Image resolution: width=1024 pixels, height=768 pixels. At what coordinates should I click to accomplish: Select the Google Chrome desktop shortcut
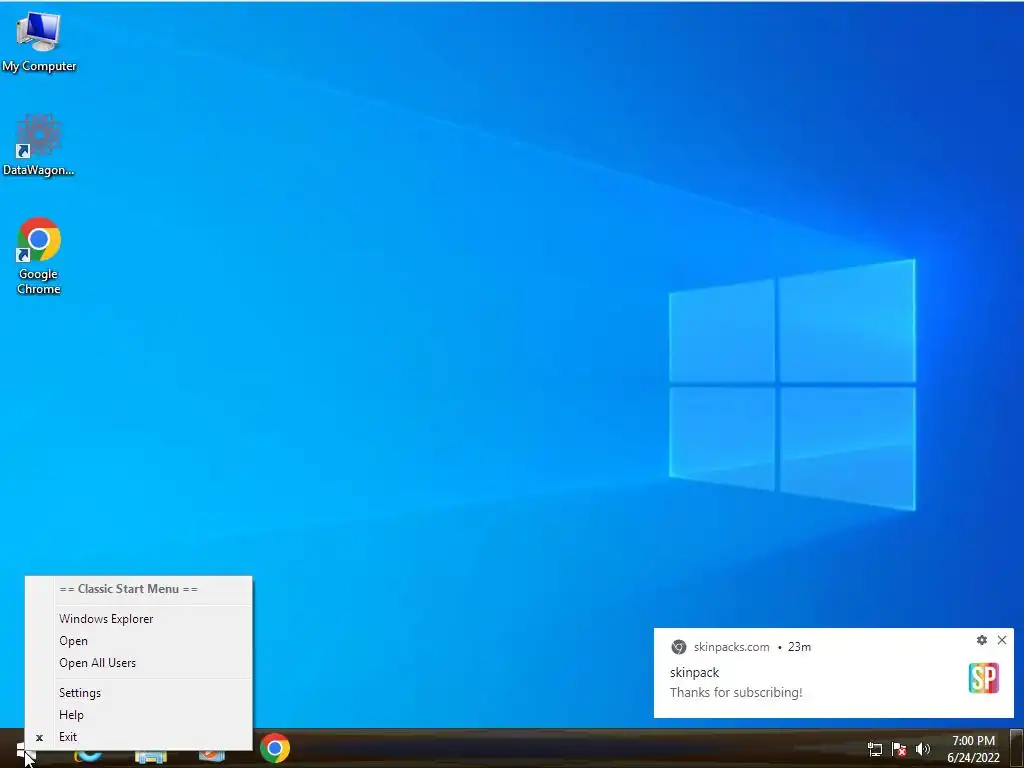click(x=39, y=255)
